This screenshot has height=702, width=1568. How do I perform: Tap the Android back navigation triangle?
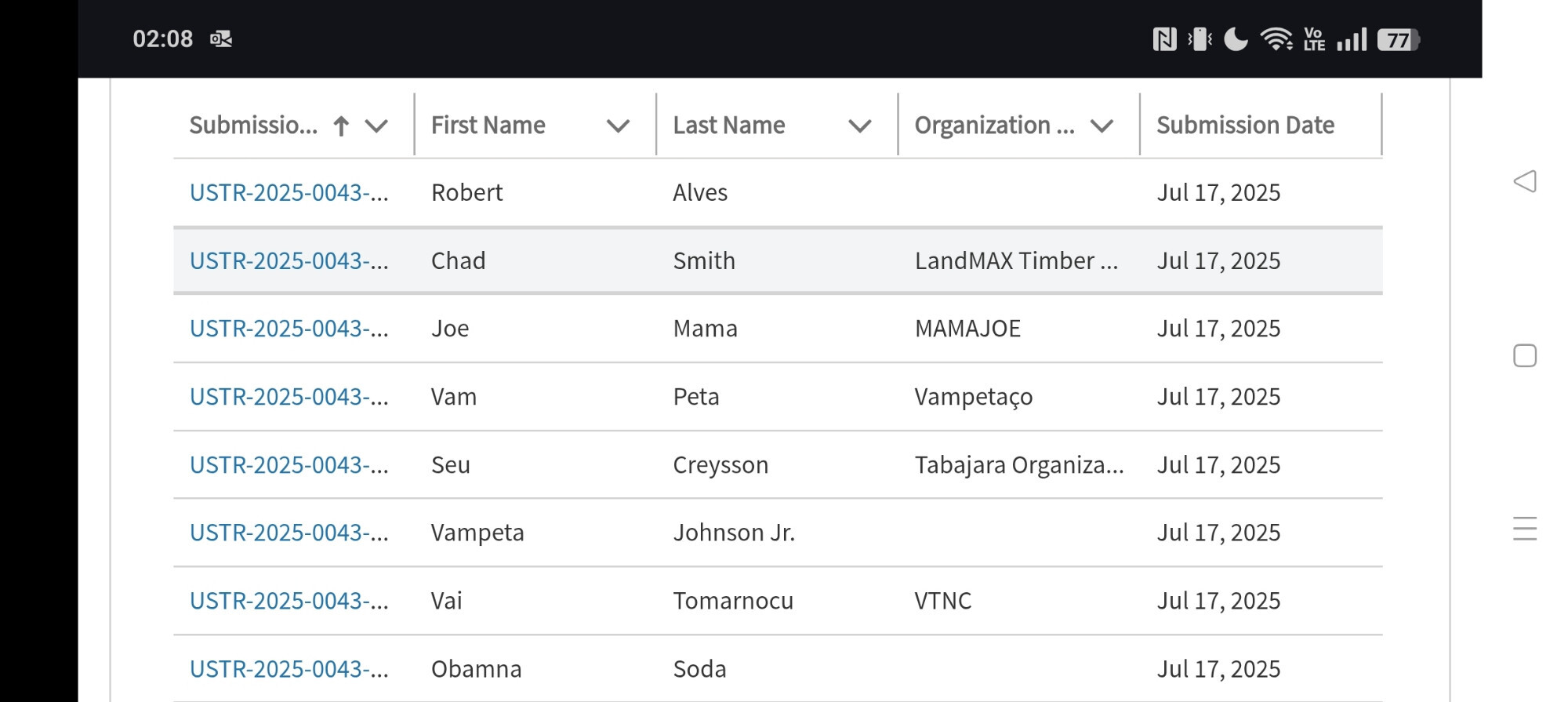[x=1525, y=181]
